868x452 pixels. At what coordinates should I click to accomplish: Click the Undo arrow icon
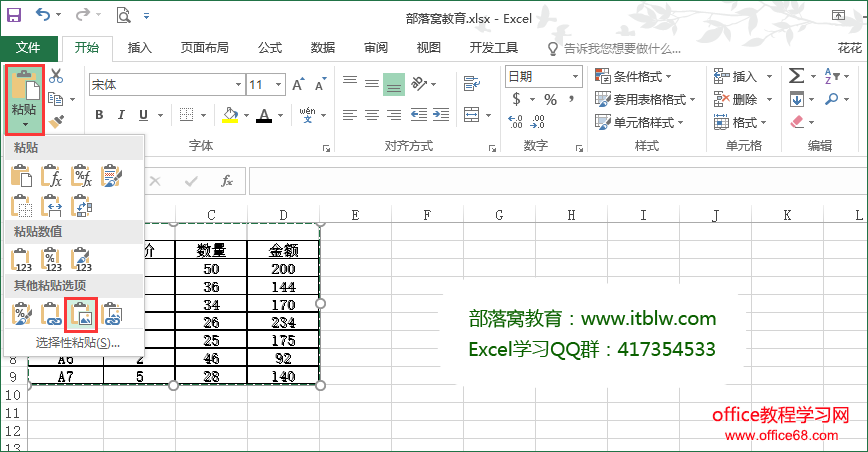(43, 14)
